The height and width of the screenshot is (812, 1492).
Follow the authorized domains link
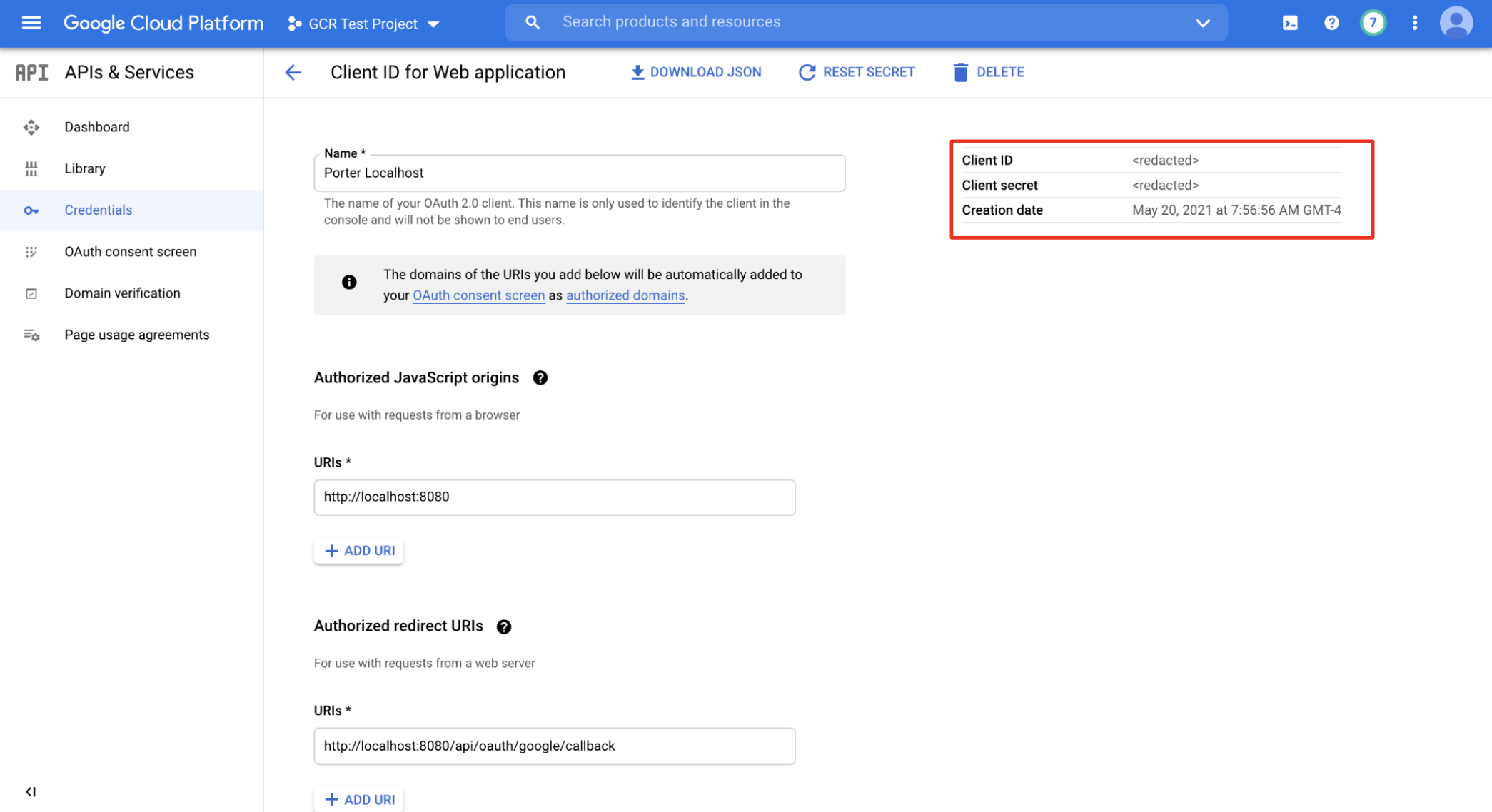(625, 295)
